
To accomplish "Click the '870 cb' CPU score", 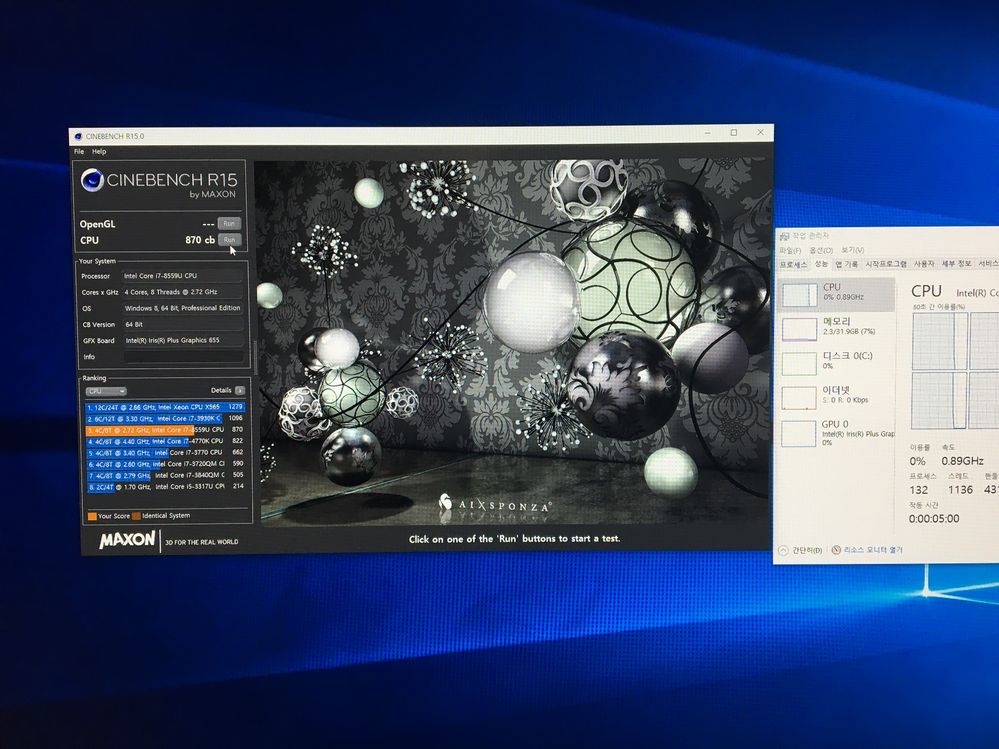I will pyautogui.click(x=200, y=240).
